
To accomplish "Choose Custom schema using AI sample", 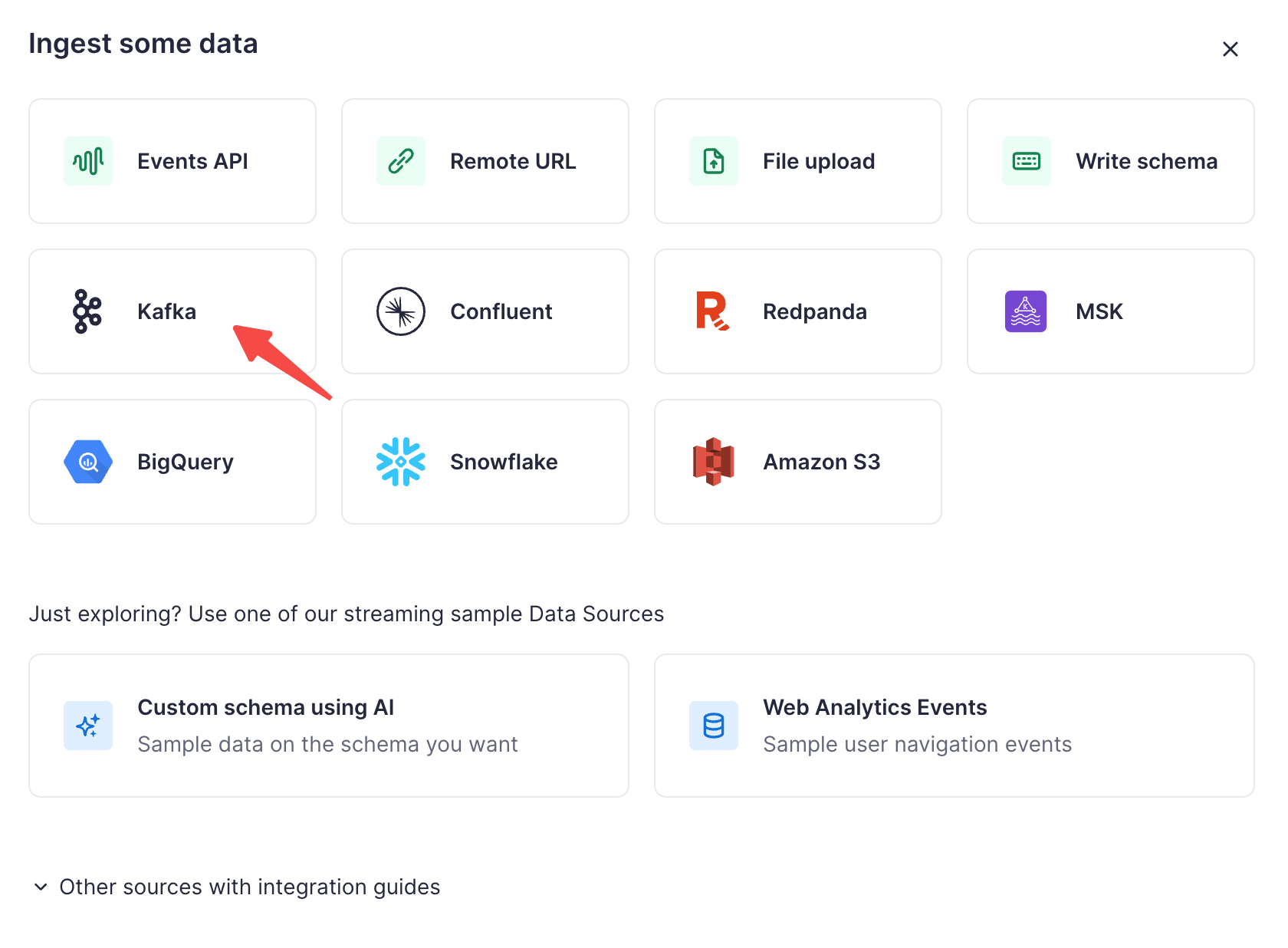I will [x=328, y=725].
